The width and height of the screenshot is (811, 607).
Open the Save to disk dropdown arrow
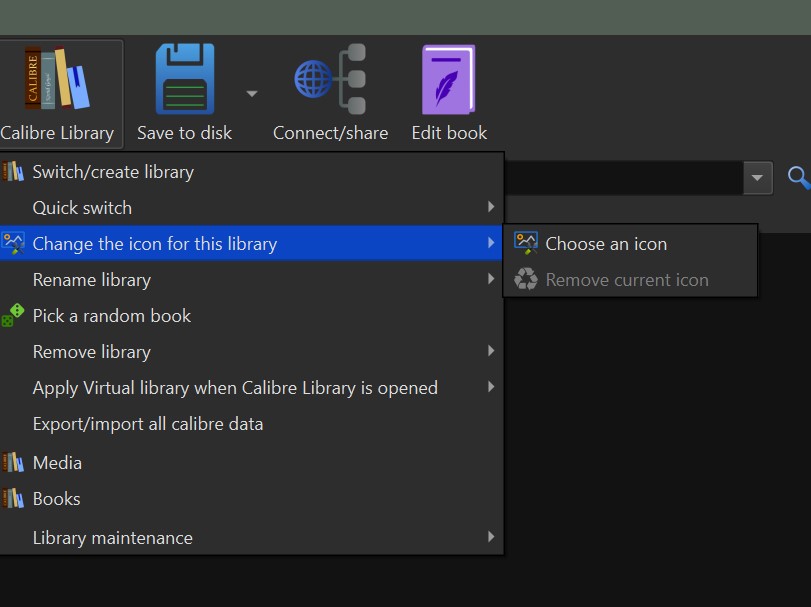coord(252,94)
